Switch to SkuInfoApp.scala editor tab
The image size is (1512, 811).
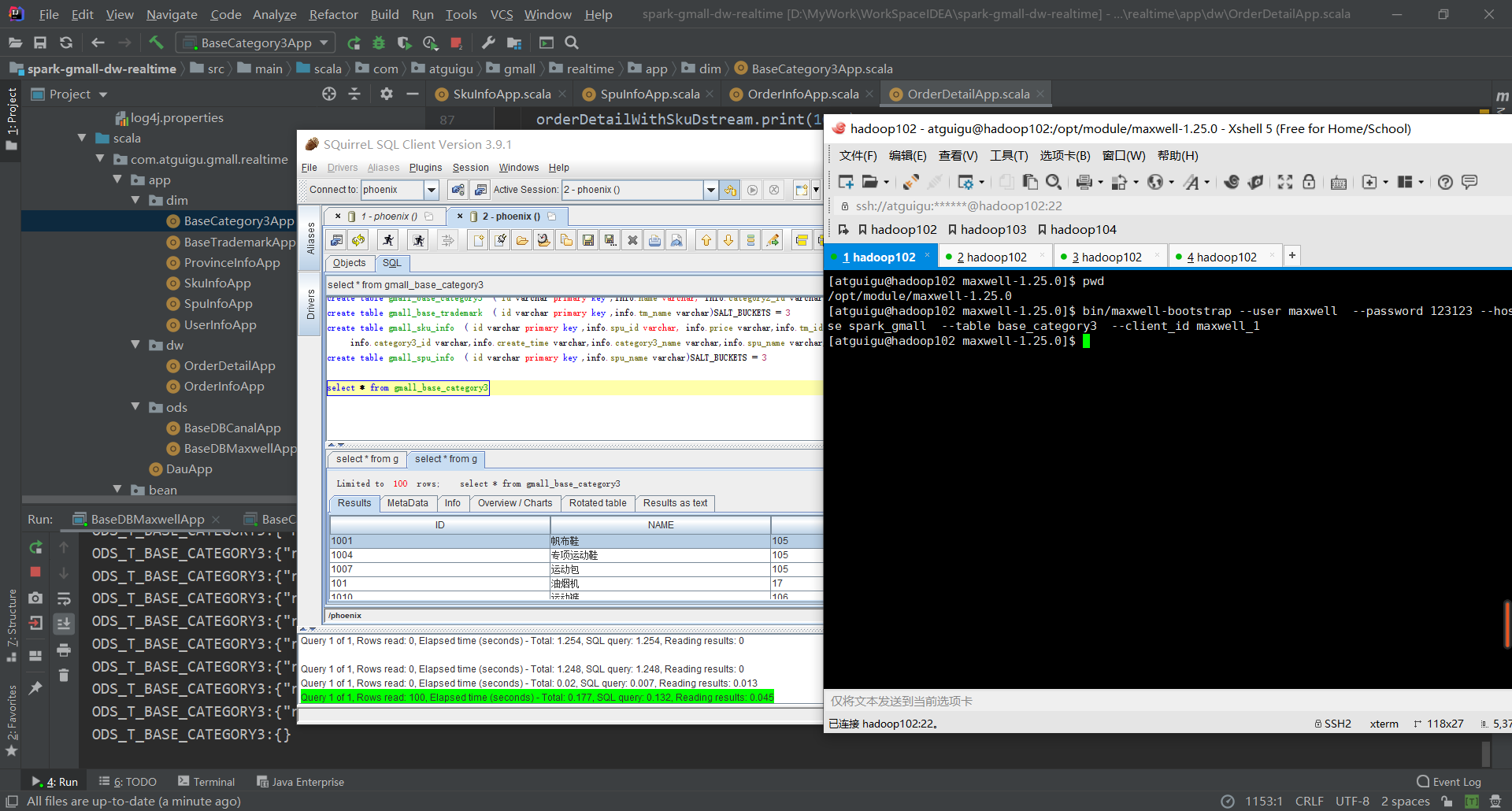tap(501, 94)
